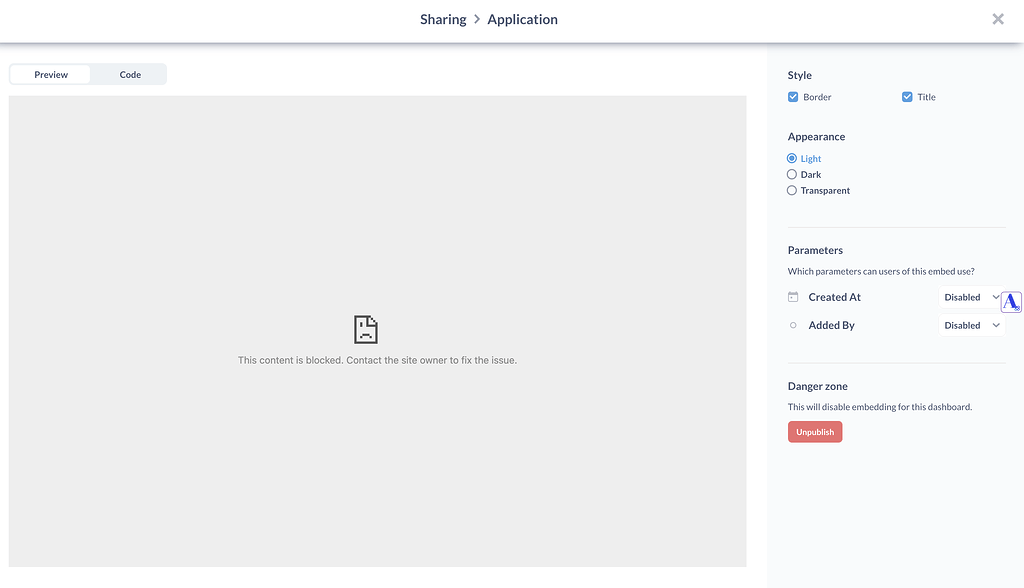Viewport: 1024px width, 588px height.
Task: Expand the chevron arrow on Created At dropdown
Action: point(995,296)
